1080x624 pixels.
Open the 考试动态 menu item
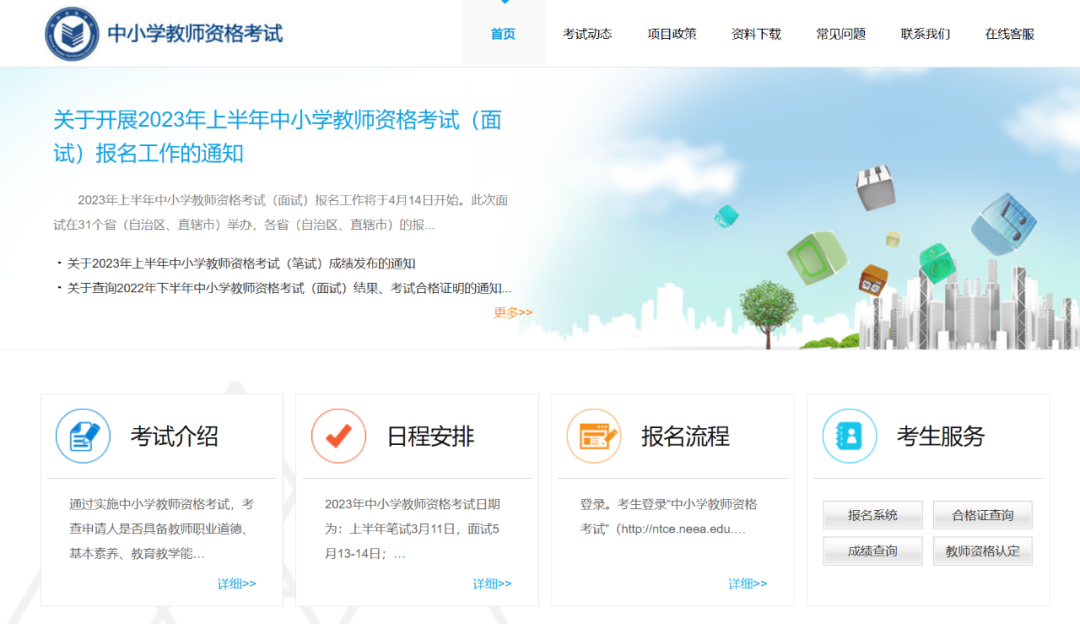click(x=587, y=33)
